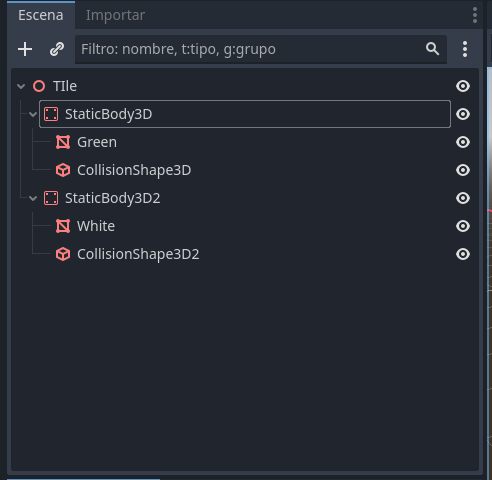Toggle visibility of StaticBody3D2
Image resolution: width=492 pixels, height=480 pixels.
(463, 198)
